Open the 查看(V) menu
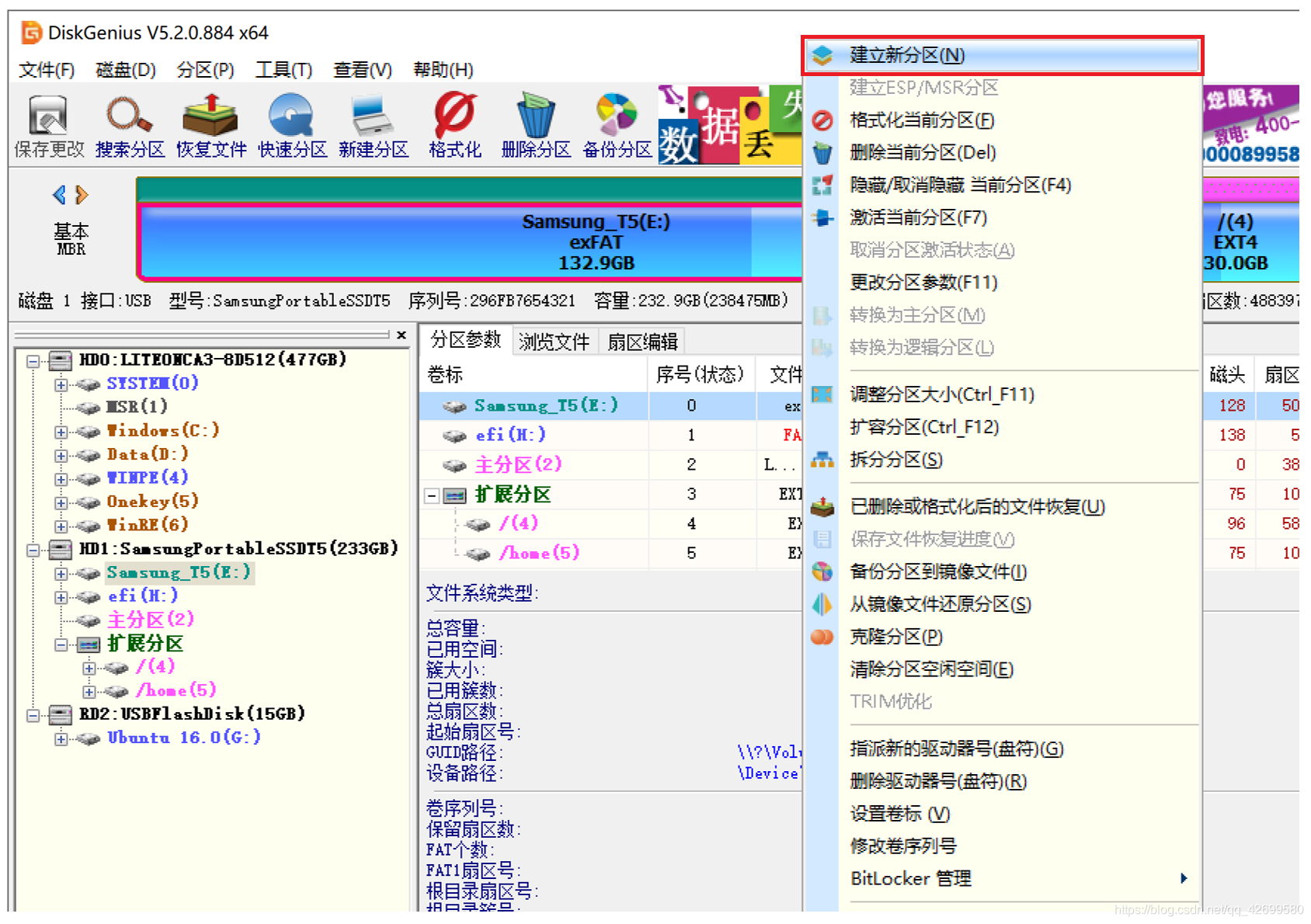The width and height of the screenshot is (1311, 924). tap(363, 70)
